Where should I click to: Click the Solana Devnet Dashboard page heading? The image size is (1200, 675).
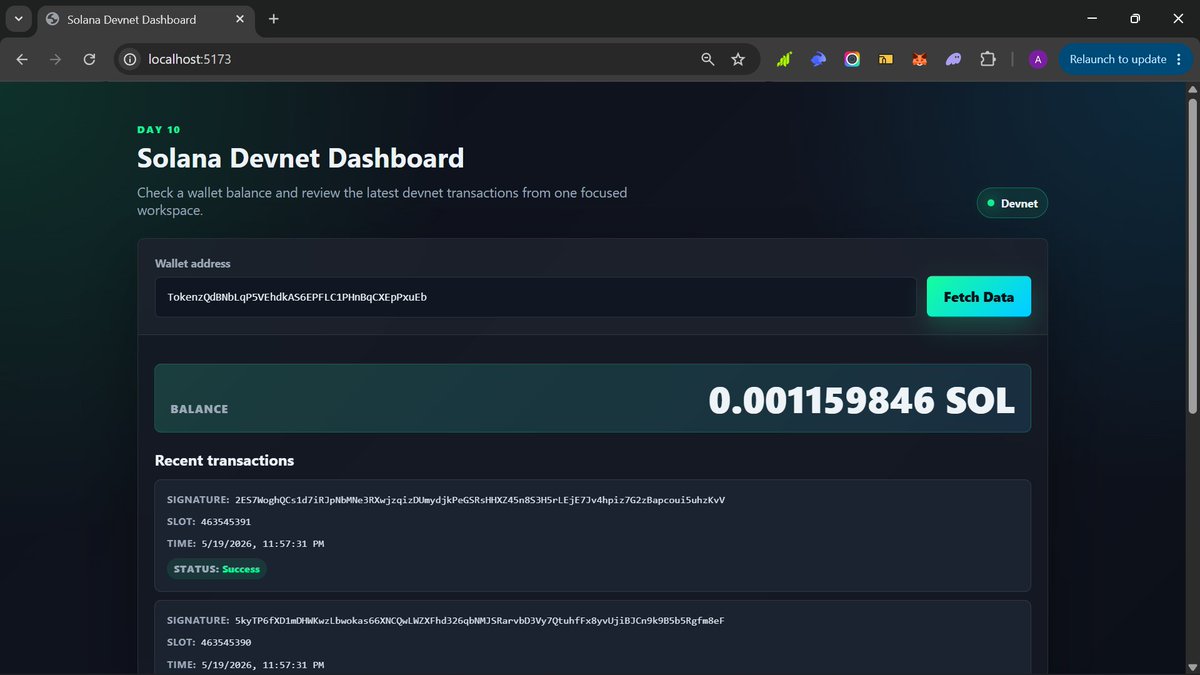(x=300, y=158)
